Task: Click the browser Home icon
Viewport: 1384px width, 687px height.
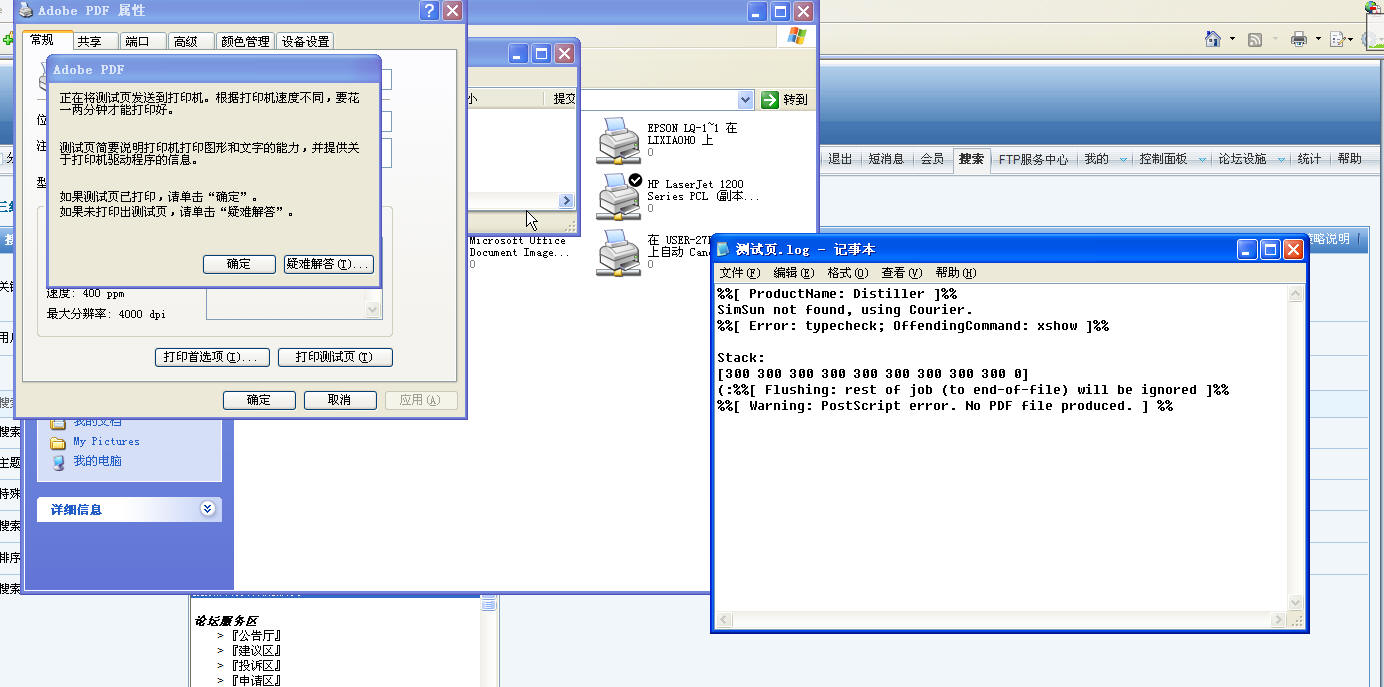Action: 1213,39
